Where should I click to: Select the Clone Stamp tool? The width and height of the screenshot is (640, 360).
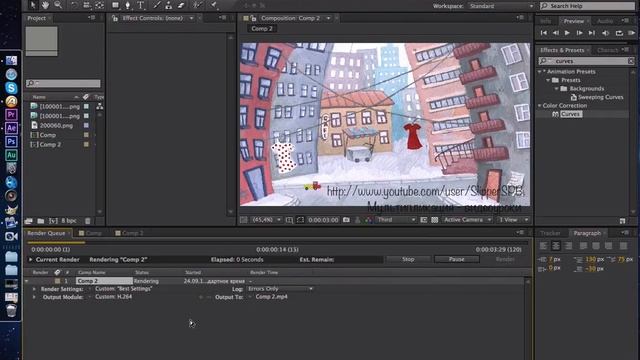tap(169, 5)
